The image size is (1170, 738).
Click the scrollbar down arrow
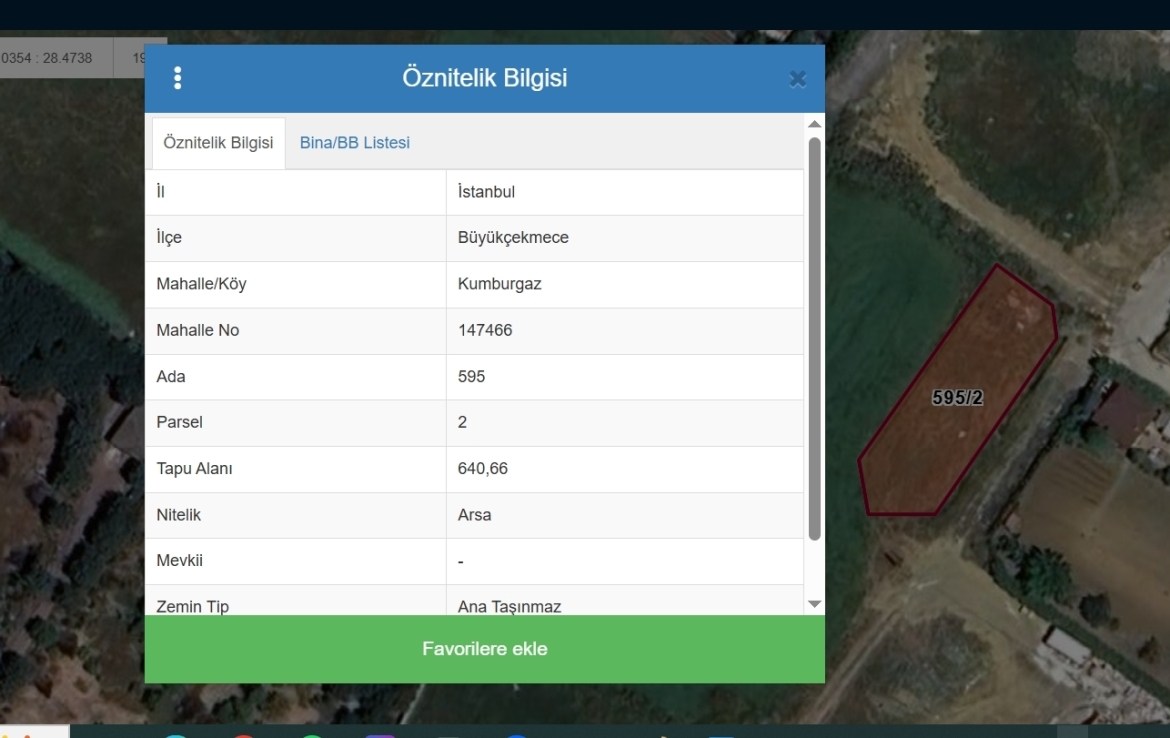[814, 604]
